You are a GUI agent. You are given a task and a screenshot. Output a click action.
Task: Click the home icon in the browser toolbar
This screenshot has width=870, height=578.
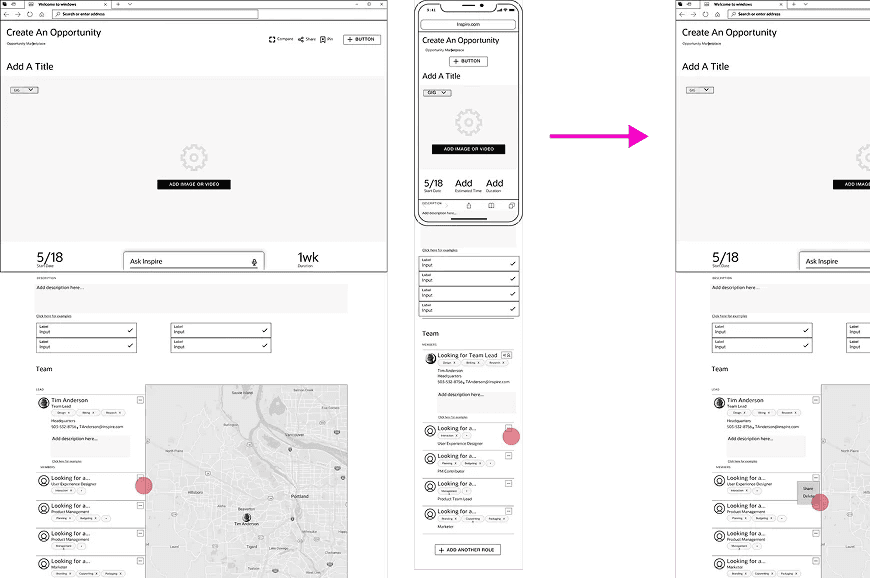[x=42, y=14]
